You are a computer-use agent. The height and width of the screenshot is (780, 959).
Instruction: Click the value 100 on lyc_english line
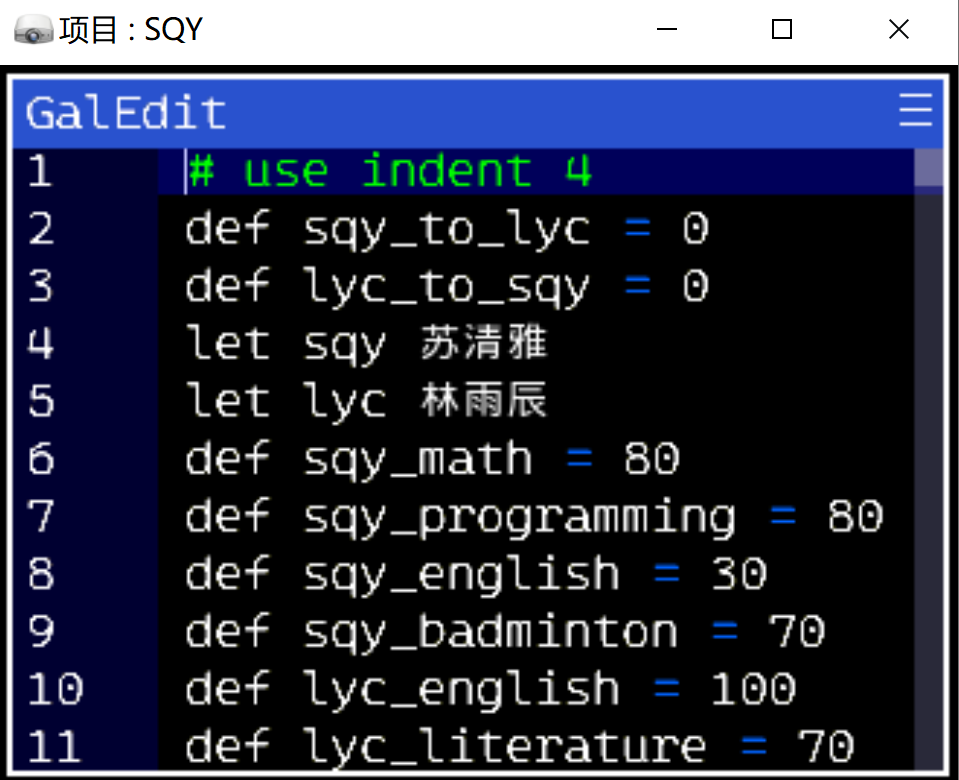pos(753,689)
